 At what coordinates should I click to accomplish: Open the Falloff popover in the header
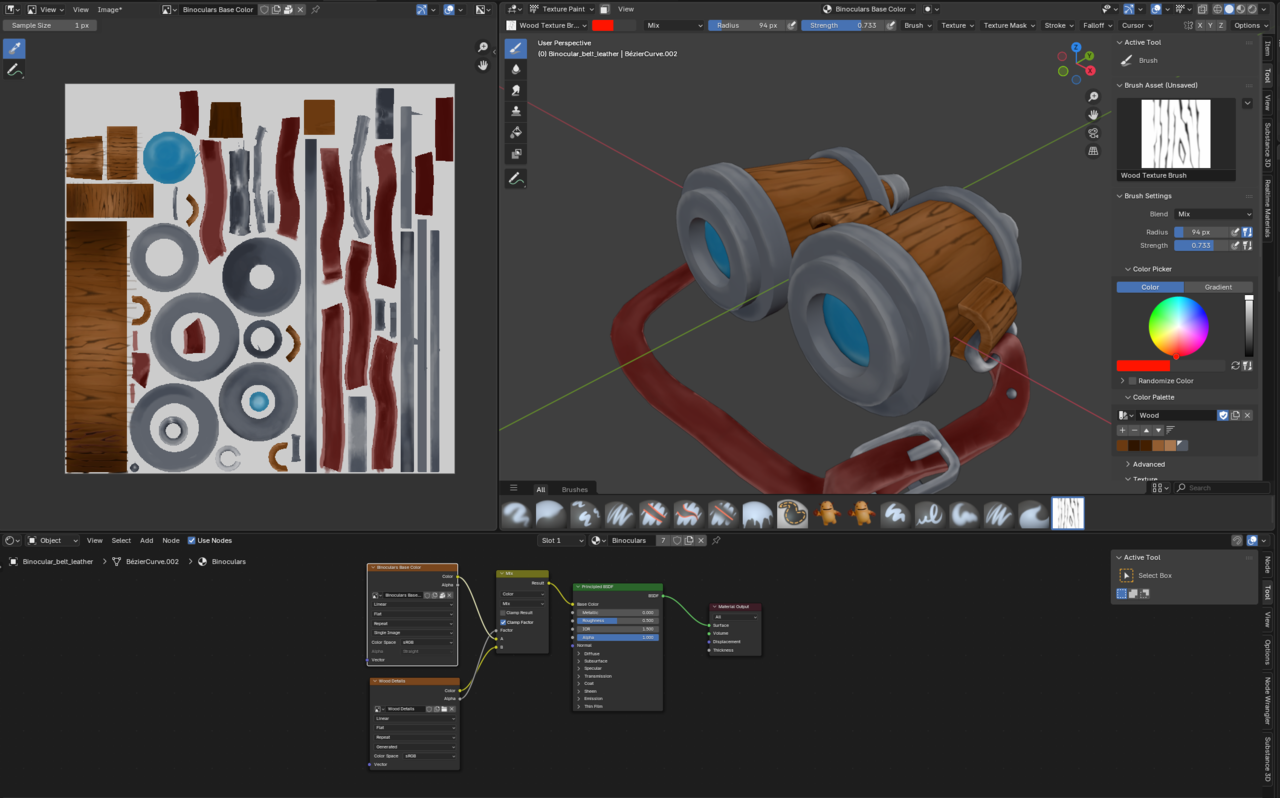1097,25
